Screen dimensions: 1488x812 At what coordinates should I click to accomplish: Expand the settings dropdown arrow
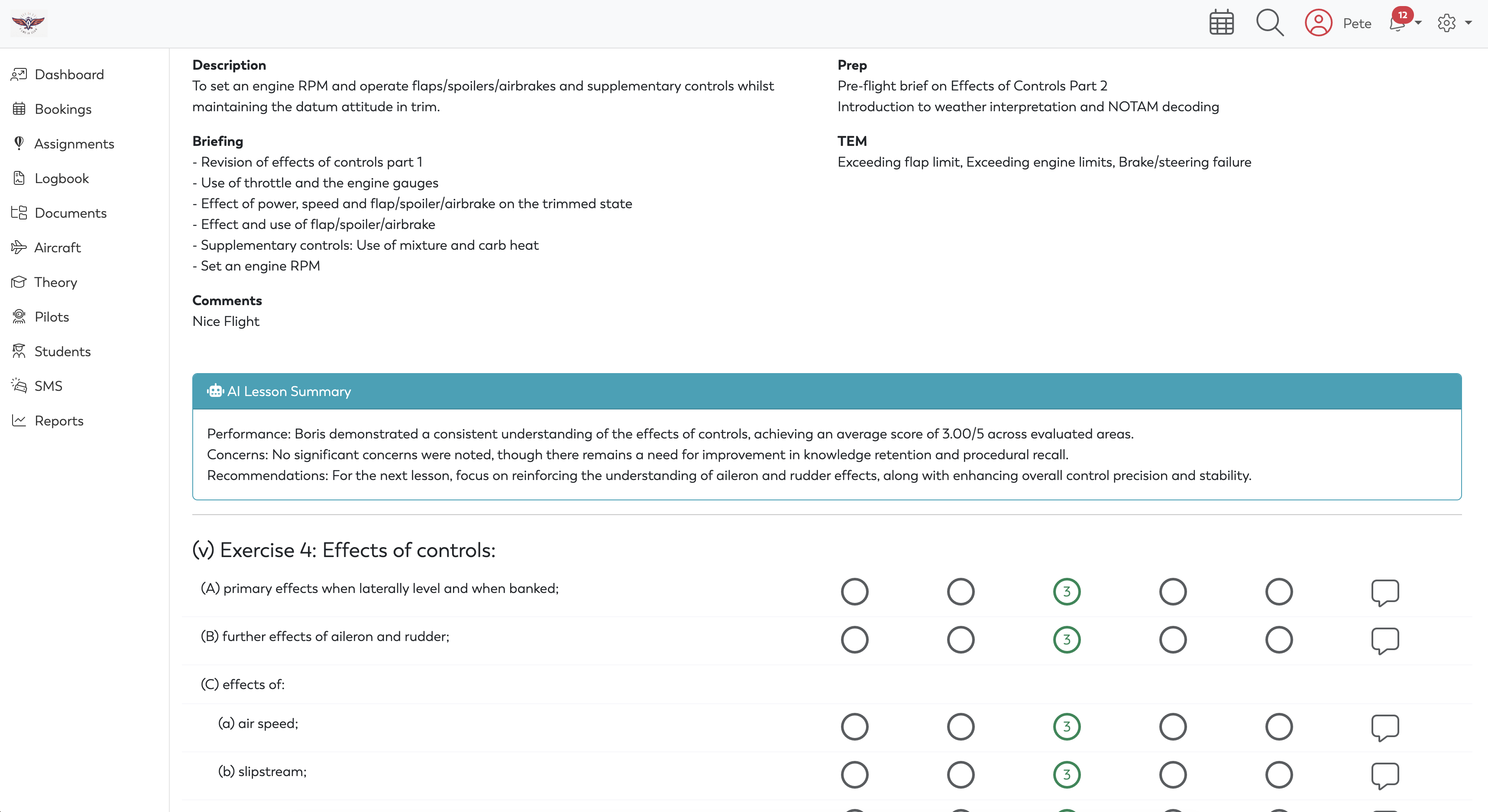(1468, 23)
